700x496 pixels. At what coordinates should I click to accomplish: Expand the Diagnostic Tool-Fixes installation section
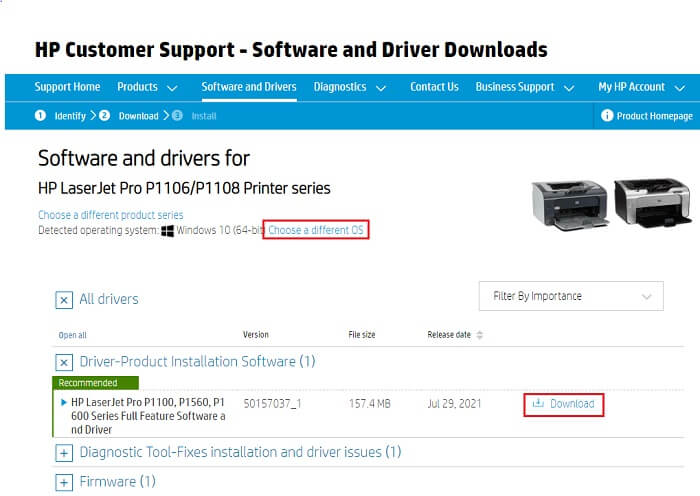tap(63, 453)
